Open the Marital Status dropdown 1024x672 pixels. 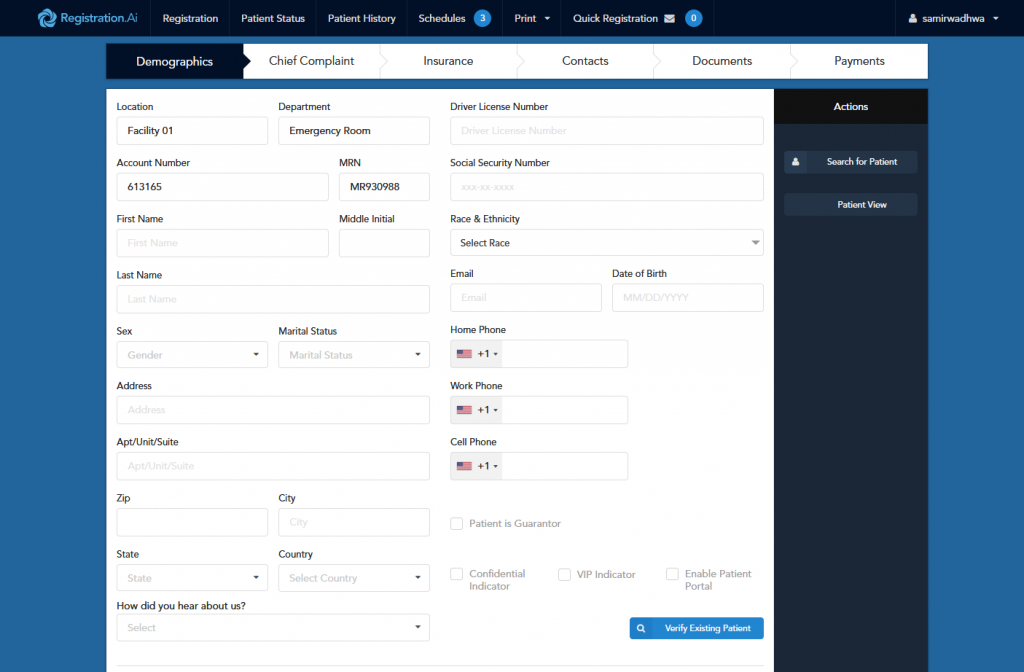pos(354,355)
